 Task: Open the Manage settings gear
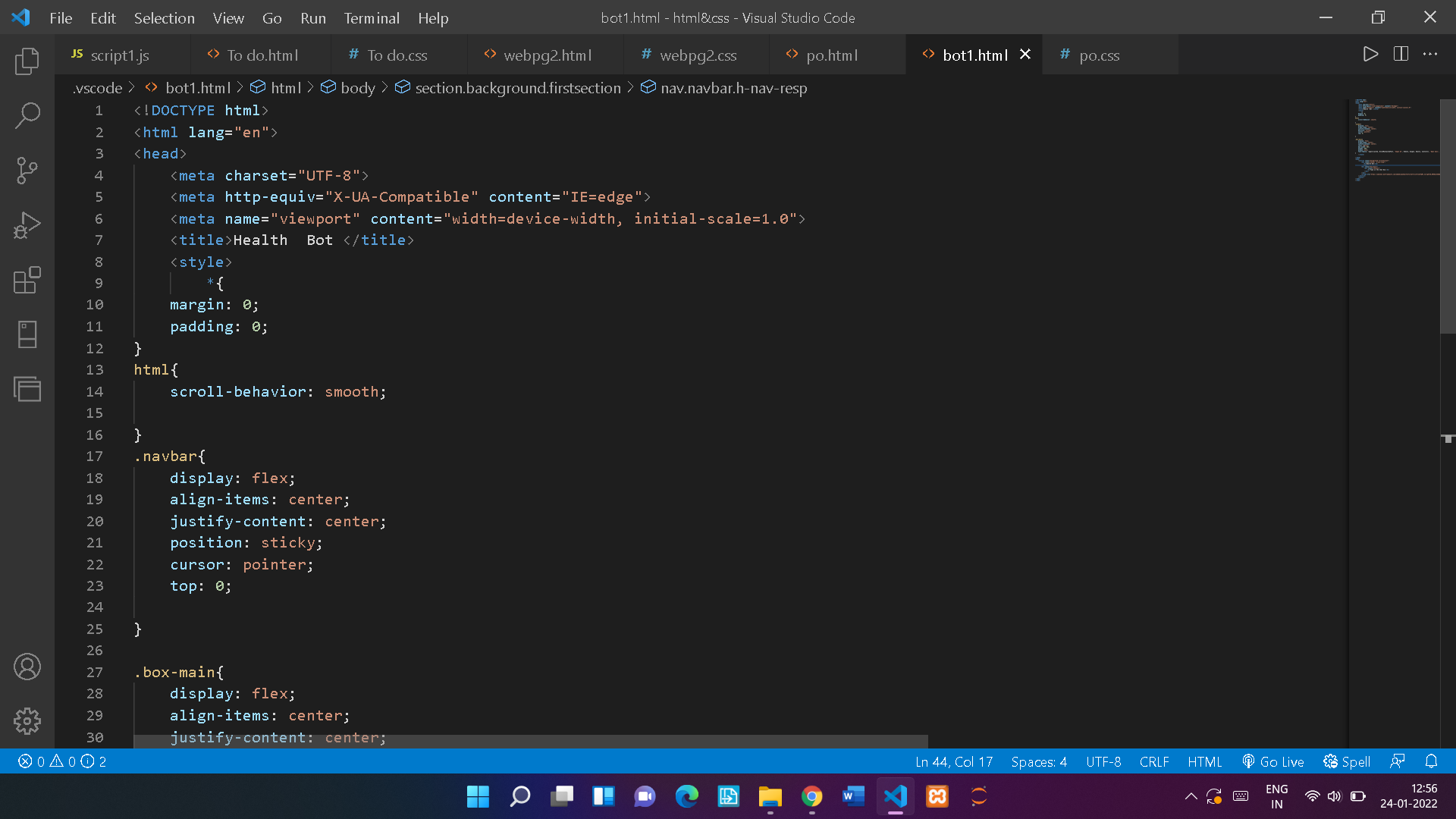click(x=28, y=721)
